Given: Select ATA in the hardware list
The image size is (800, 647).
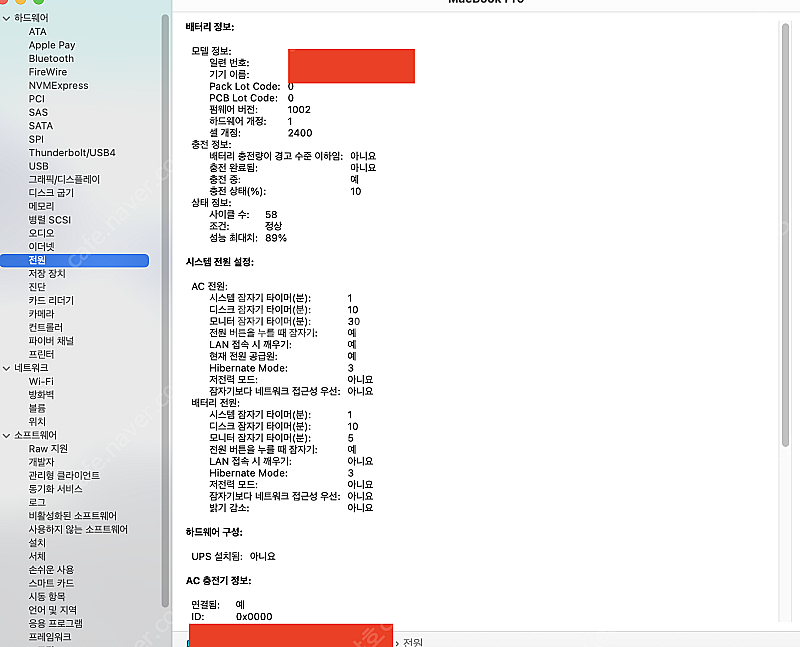Looking at the screenshot, I should (x=37, y=32).
